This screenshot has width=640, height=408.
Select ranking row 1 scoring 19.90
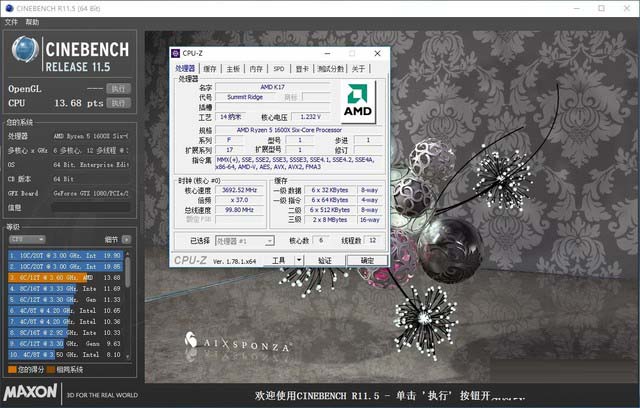click(x=65, y=255)
